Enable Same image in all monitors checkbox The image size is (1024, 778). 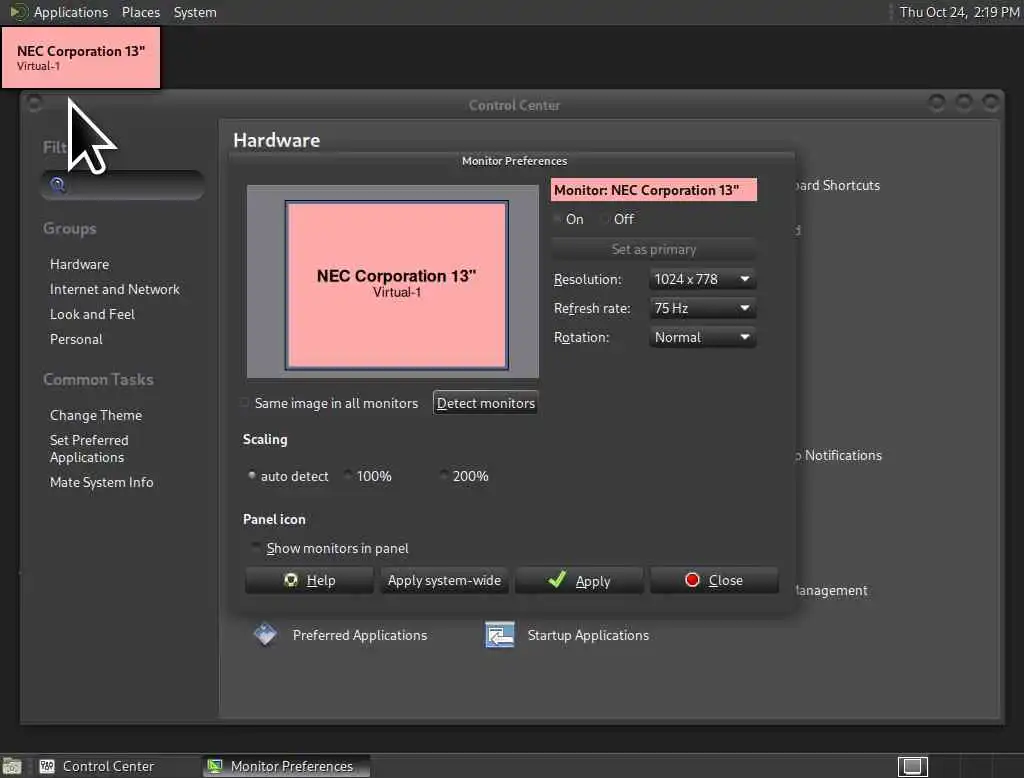click(x=245, y=403)
